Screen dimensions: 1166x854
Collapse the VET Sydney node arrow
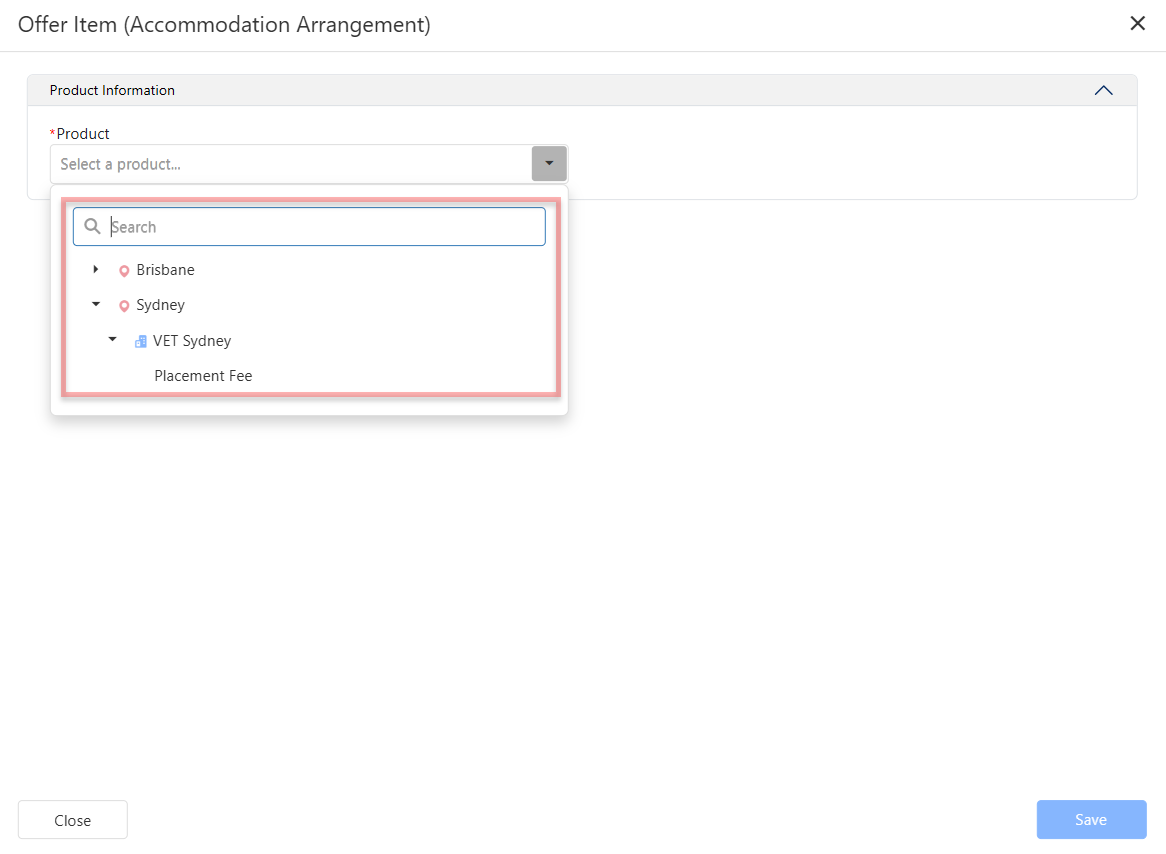(x=112, y=340)
